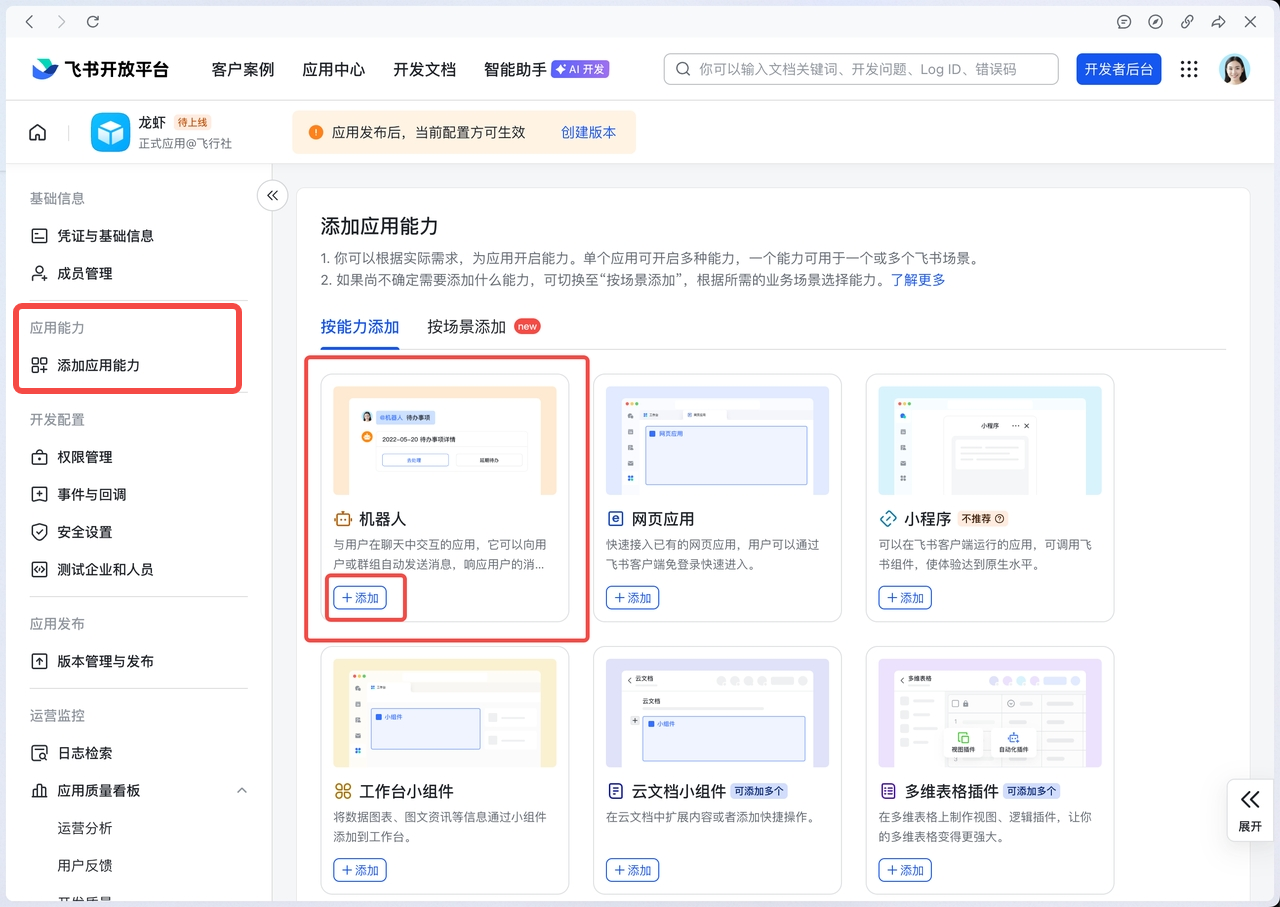Click the 创建版本 link in the banner
1280x907 pixels.
[589, 131]
